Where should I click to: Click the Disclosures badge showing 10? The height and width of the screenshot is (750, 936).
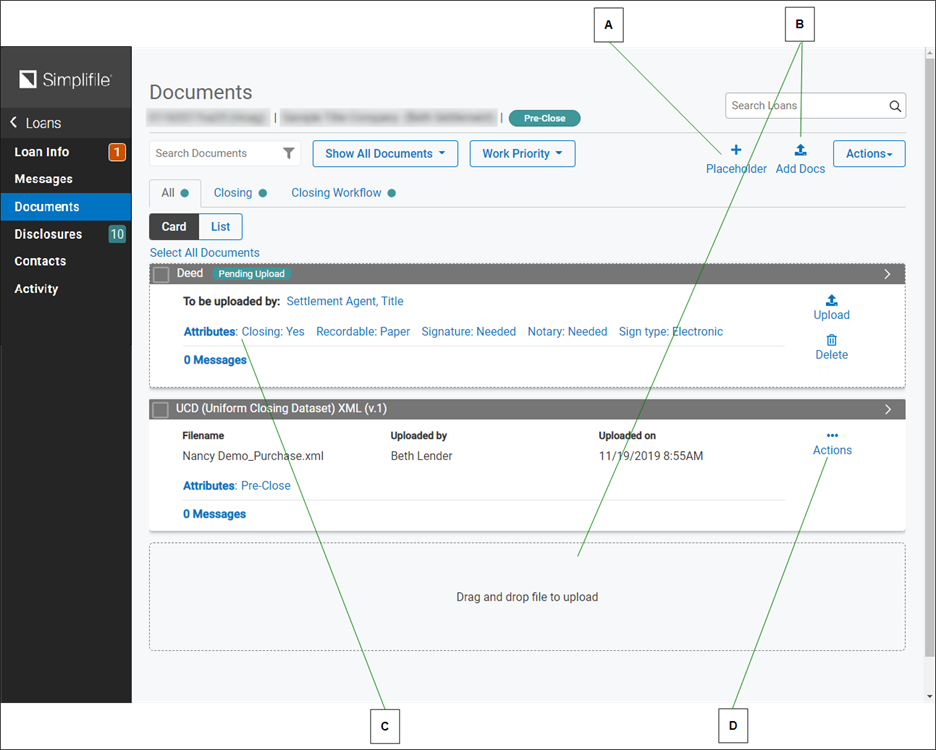pyautogui.click(x=117, y=234)
